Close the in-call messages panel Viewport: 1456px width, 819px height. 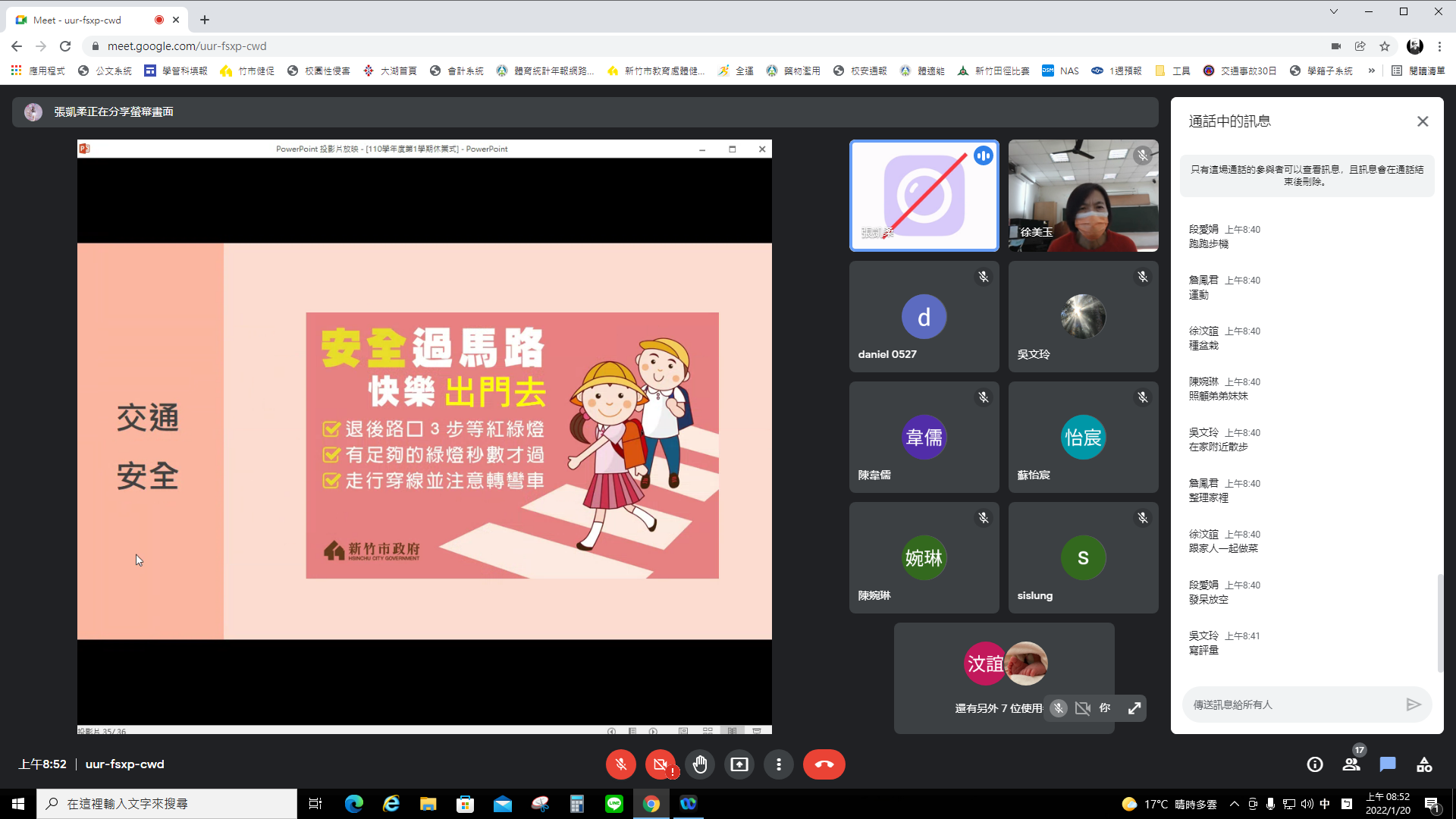[1423, 121]
